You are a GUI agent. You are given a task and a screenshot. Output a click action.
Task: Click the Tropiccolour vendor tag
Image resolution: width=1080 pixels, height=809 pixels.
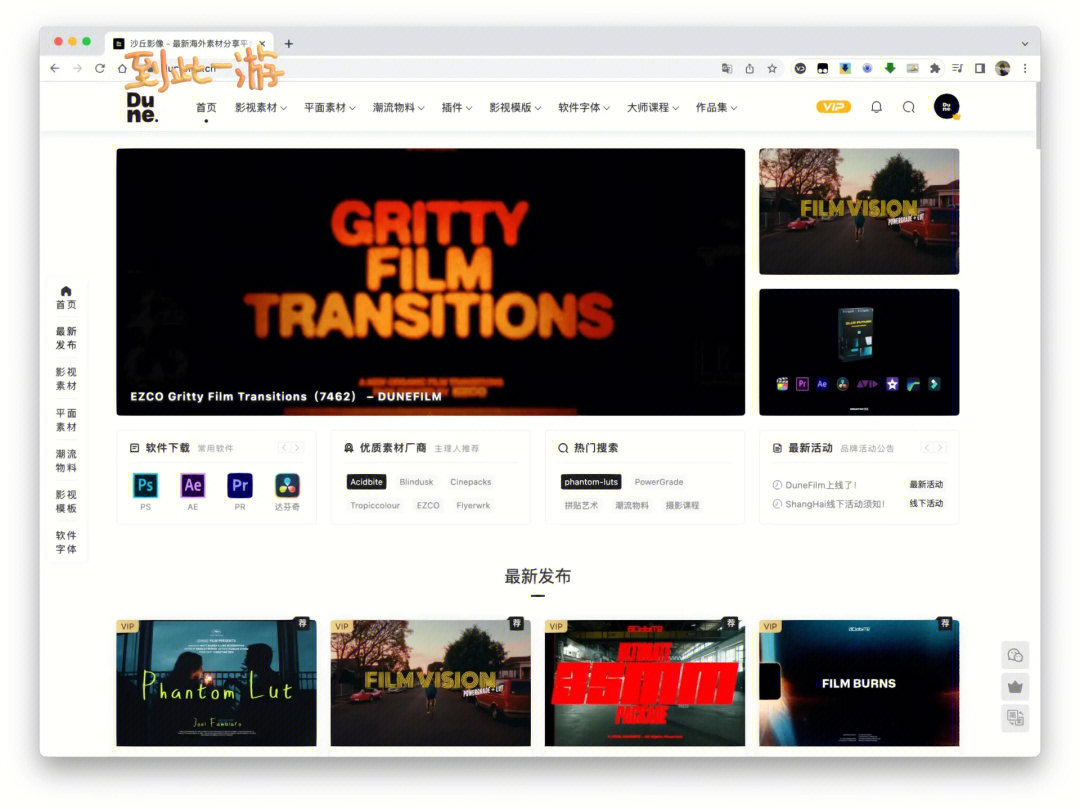click(375, 505)
